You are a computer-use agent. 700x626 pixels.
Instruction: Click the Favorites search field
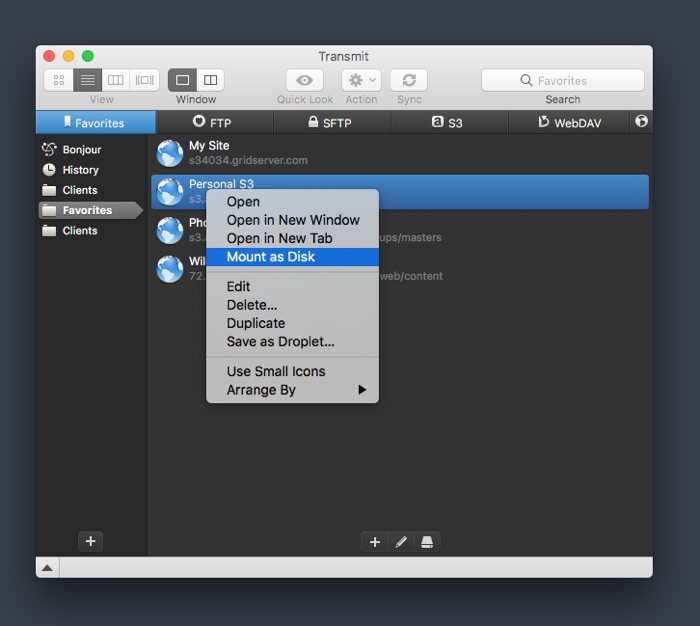pos(563,80)
